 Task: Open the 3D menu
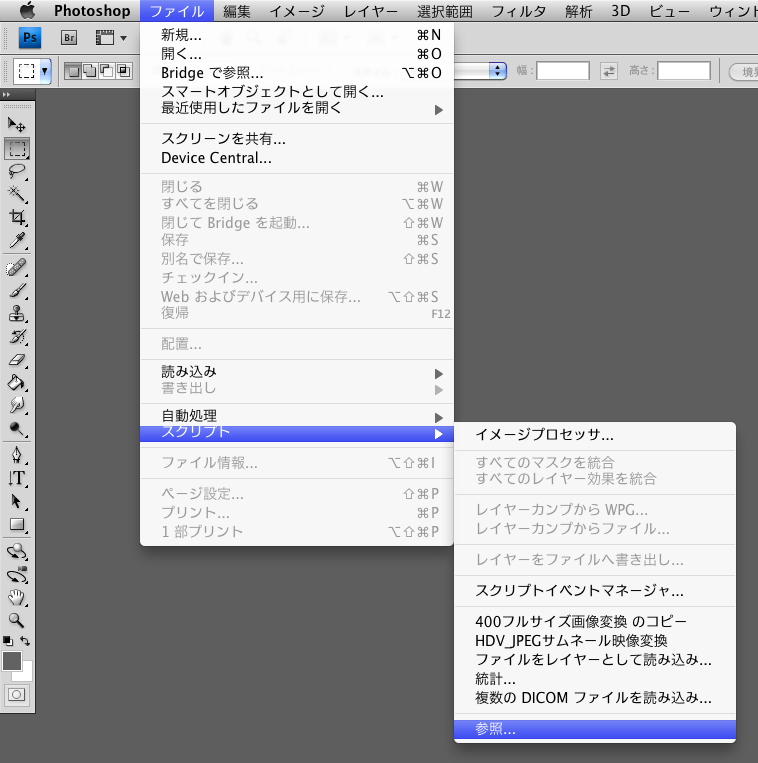pyautogui.click(x=621, y=11)
